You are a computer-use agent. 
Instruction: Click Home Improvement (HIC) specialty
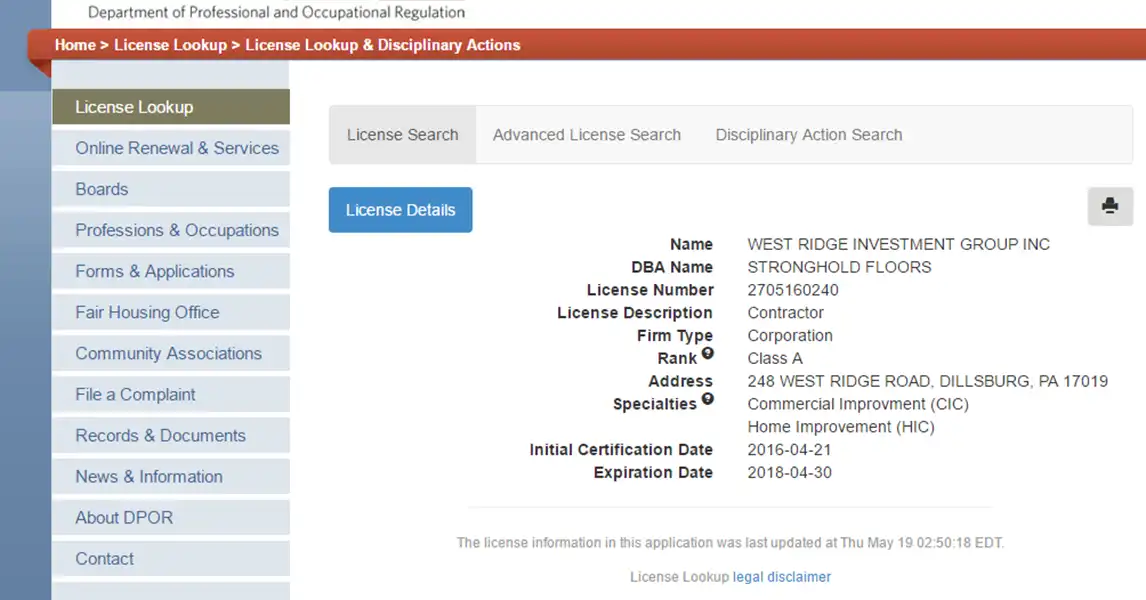point(840,427)
